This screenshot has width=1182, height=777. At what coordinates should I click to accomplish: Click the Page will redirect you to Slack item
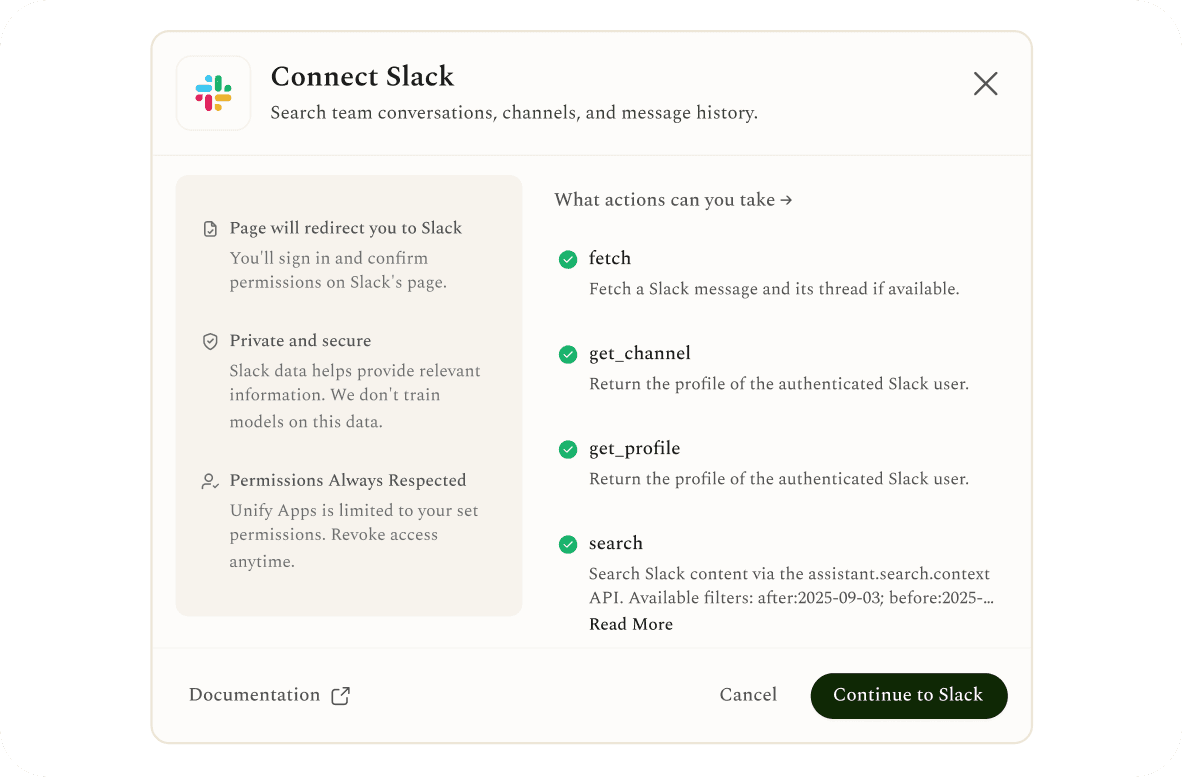click(x=346, y=228)
